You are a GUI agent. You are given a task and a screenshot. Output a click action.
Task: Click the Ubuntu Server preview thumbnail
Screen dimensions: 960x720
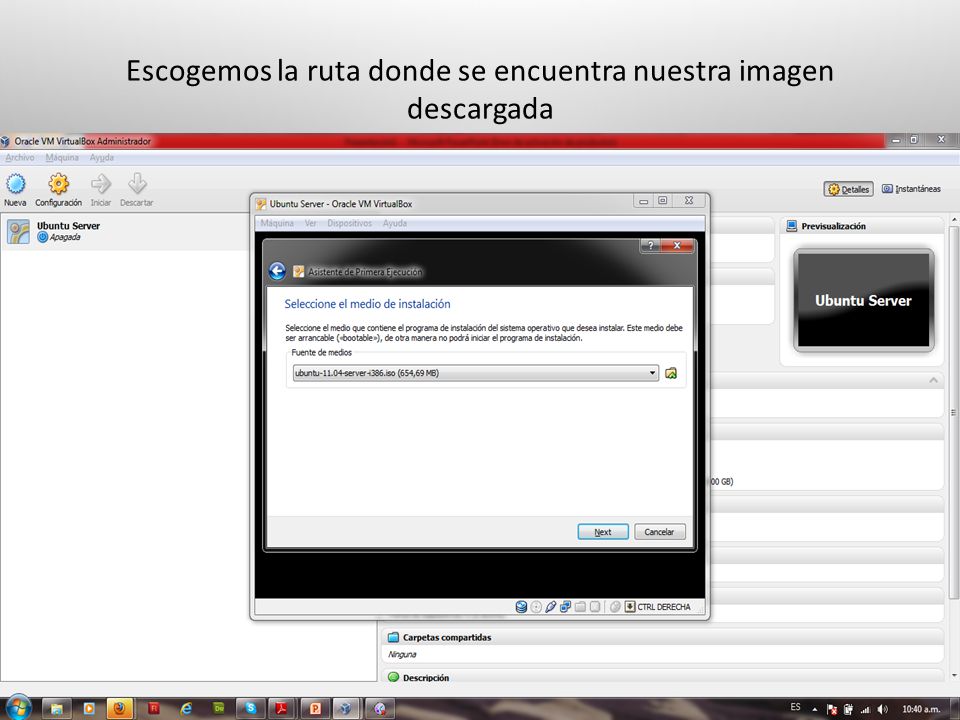[x=864, y=300]
